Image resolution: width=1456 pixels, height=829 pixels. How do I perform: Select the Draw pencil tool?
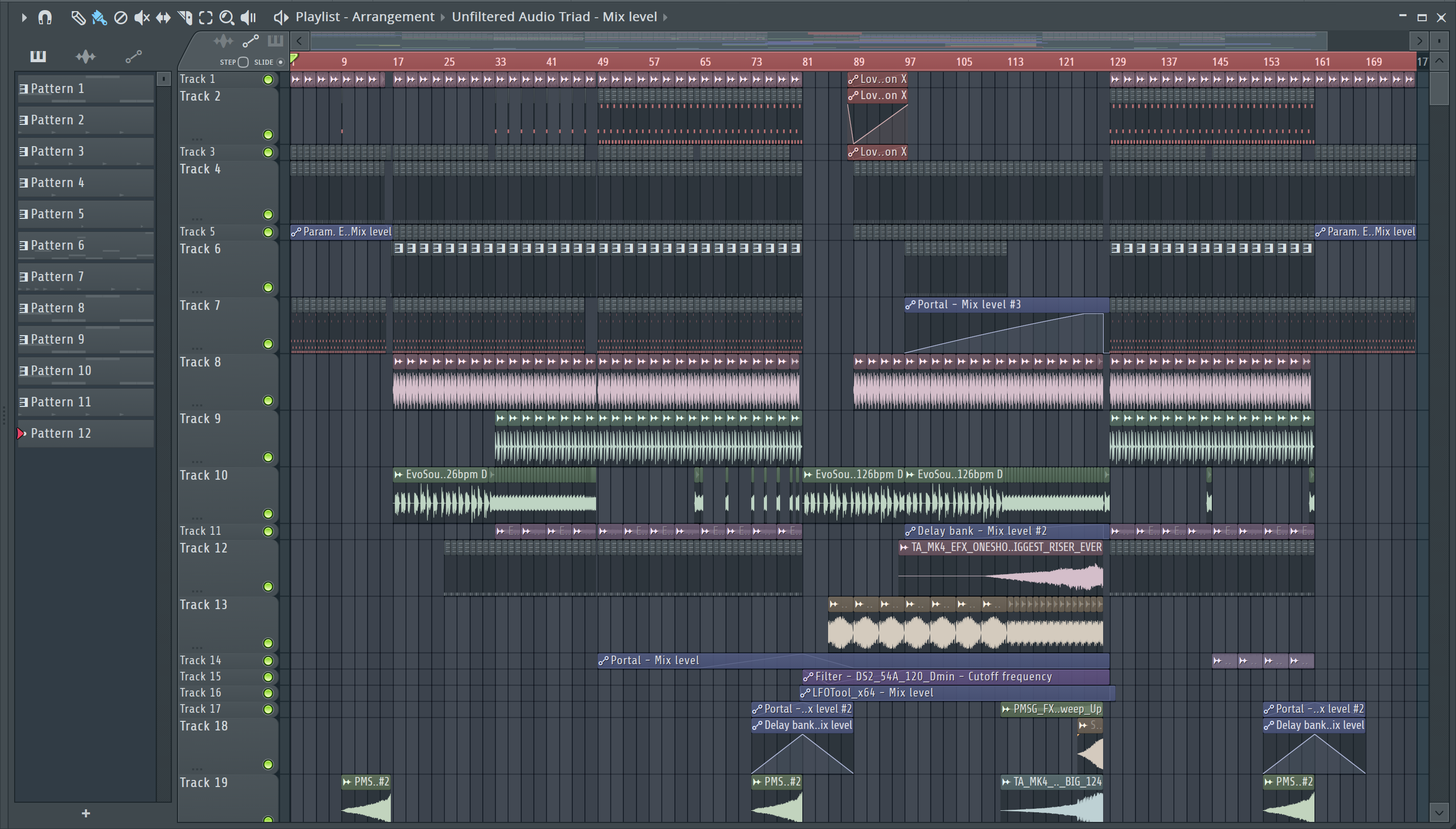pos(78,18)
